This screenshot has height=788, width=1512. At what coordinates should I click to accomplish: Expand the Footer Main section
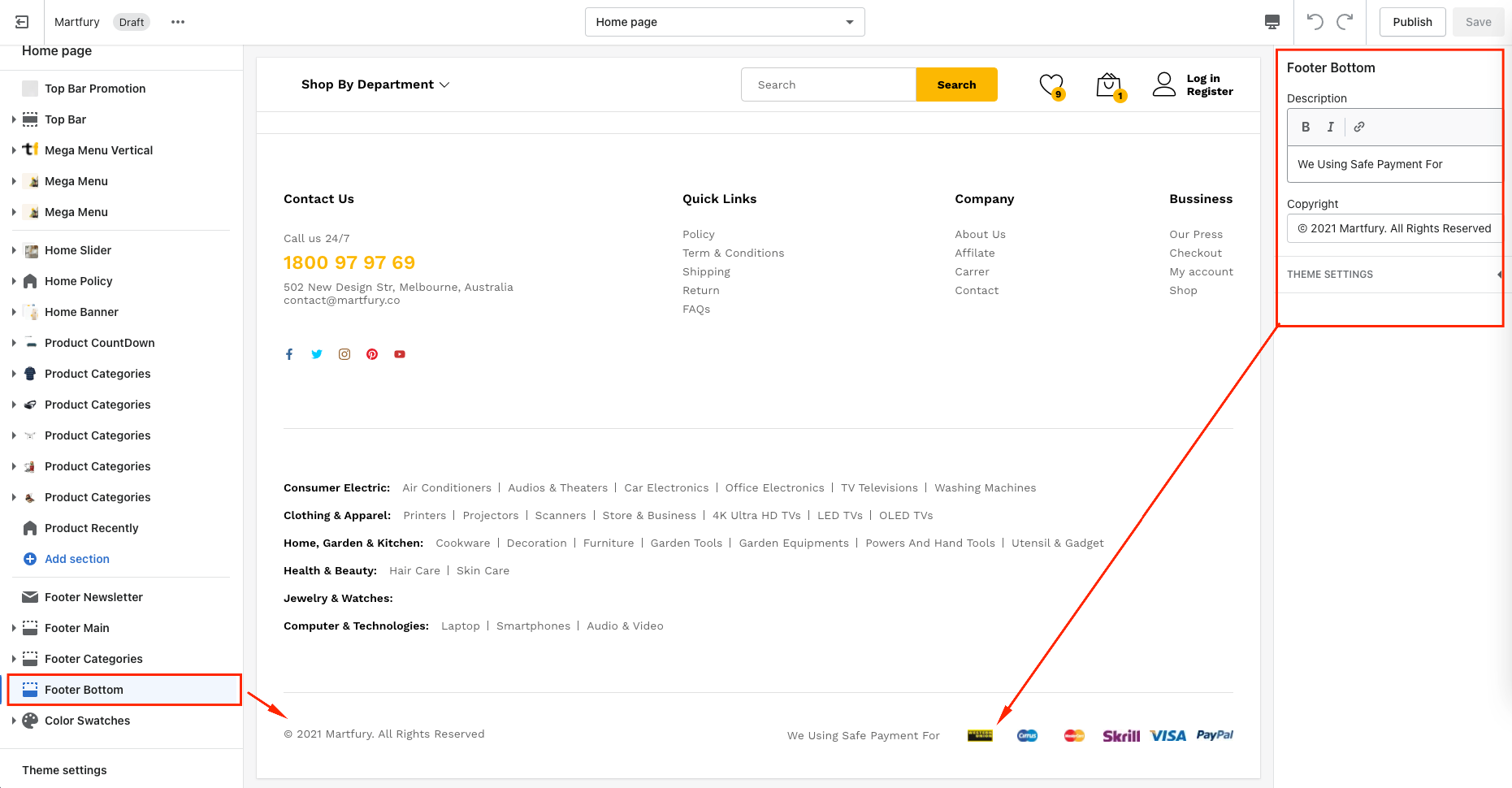click(x=14, y=628)
